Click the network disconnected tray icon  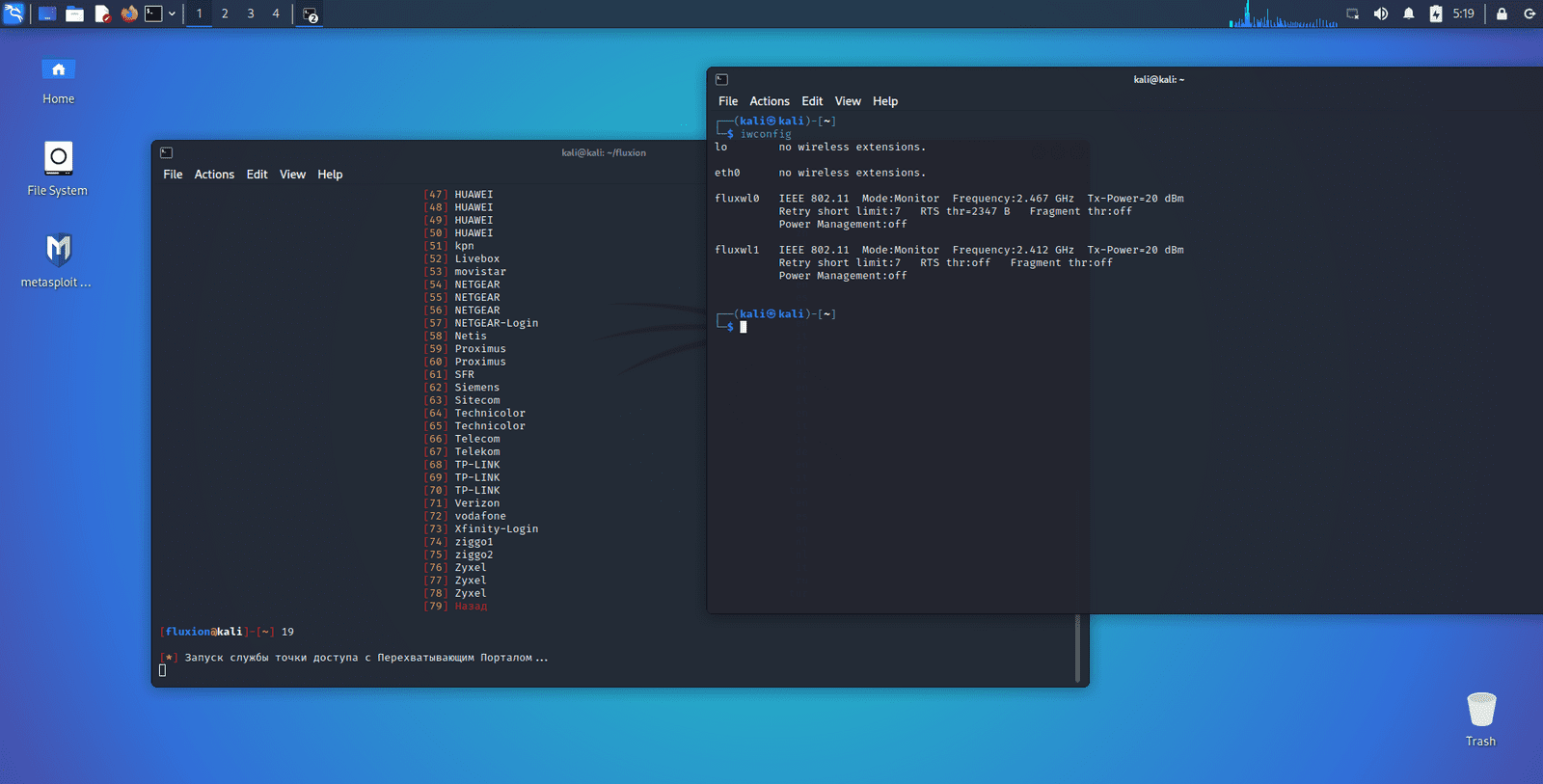click(x=1353, y=14)
